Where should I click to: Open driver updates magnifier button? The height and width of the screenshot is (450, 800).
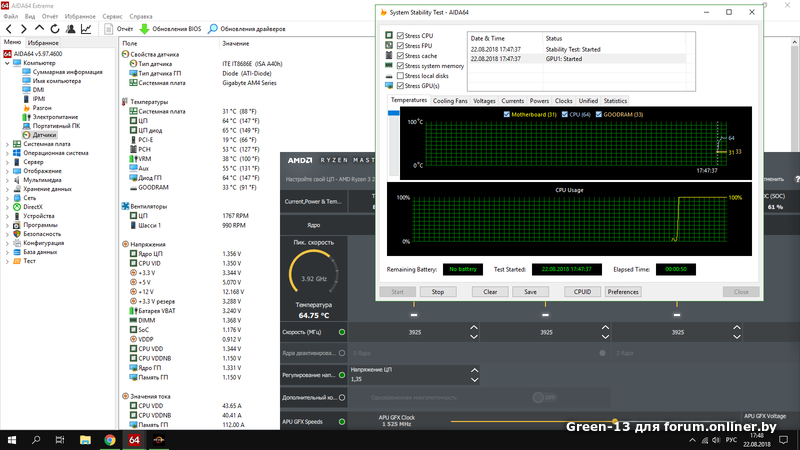coord(213,29)
